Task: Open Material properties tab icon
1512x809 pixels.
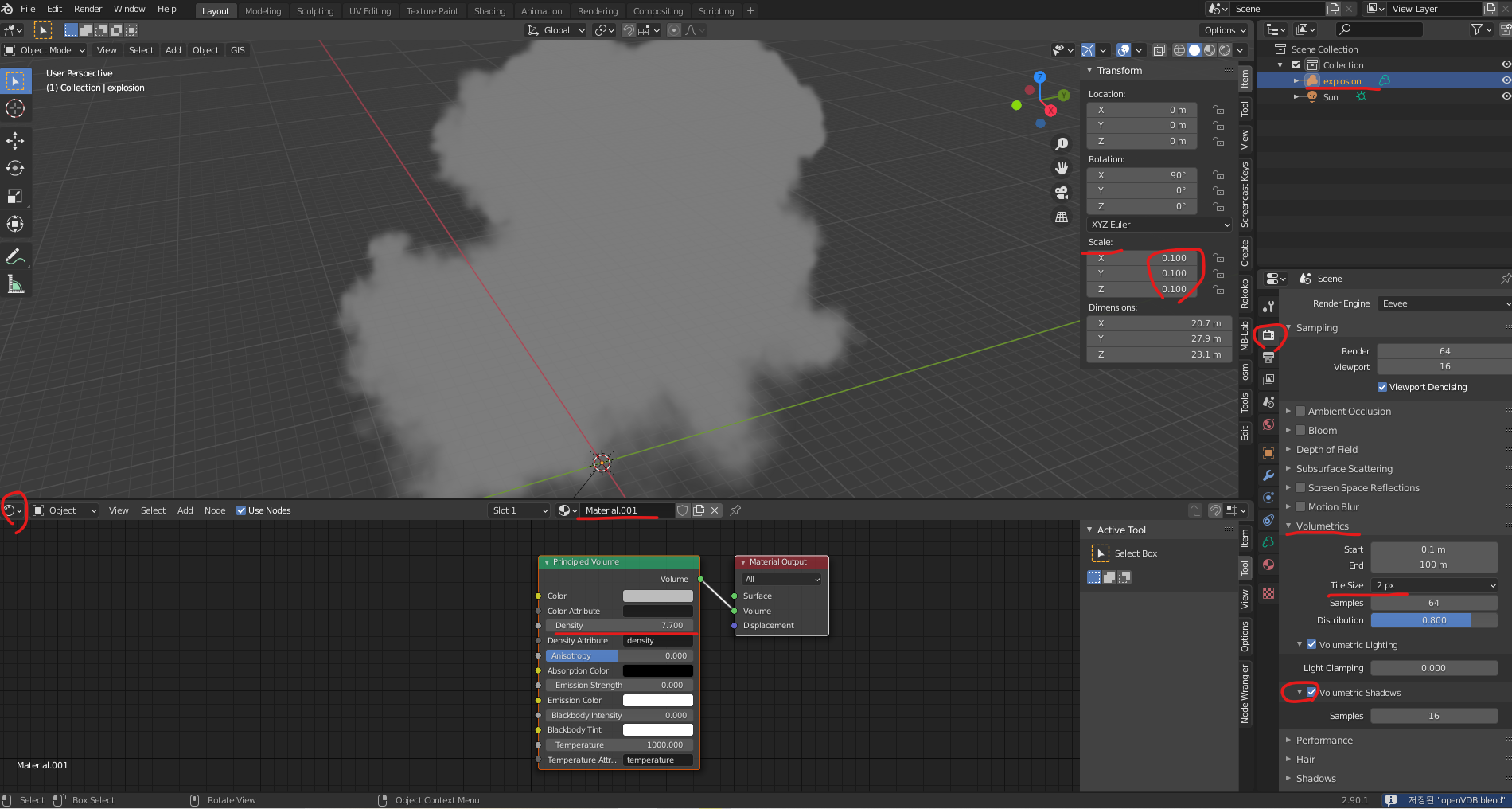Action: (1268, 565)
